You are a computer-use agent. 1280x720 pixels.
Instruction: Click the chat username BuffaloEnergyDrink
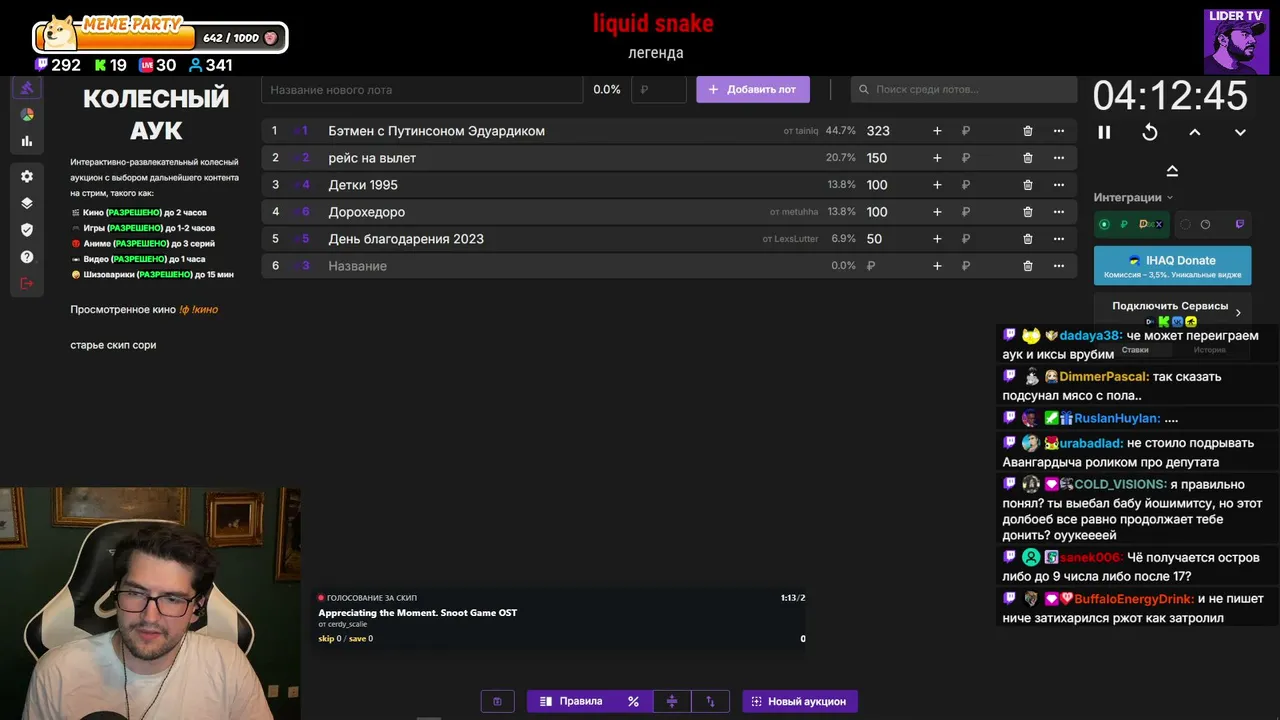(1134, 599)
